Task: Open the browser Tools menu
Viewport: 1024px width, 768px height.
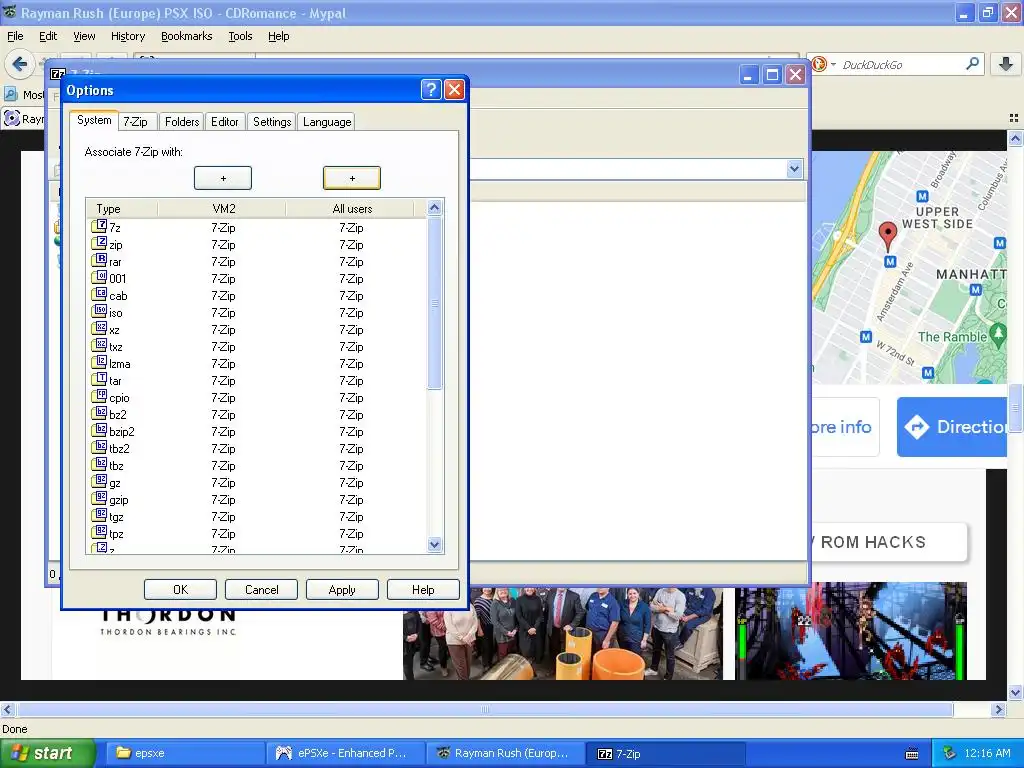Action: click(x=240, y=37)
